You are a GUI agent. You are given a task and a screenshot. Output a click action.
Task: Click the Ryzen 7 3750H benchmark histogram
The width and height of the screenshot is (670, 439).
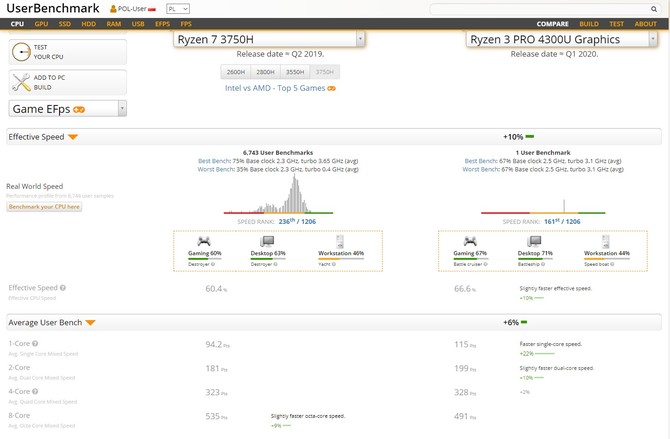[x=278, y=194]
